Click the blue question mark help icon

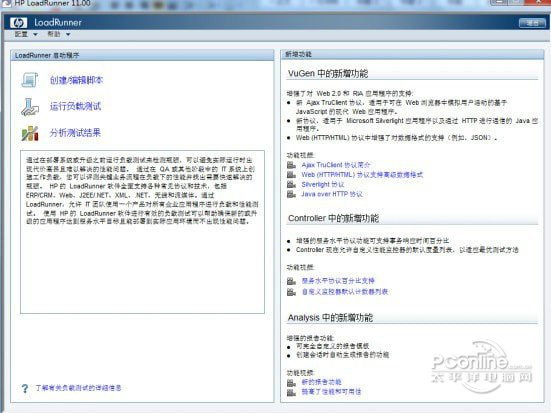tap(25, 388)
